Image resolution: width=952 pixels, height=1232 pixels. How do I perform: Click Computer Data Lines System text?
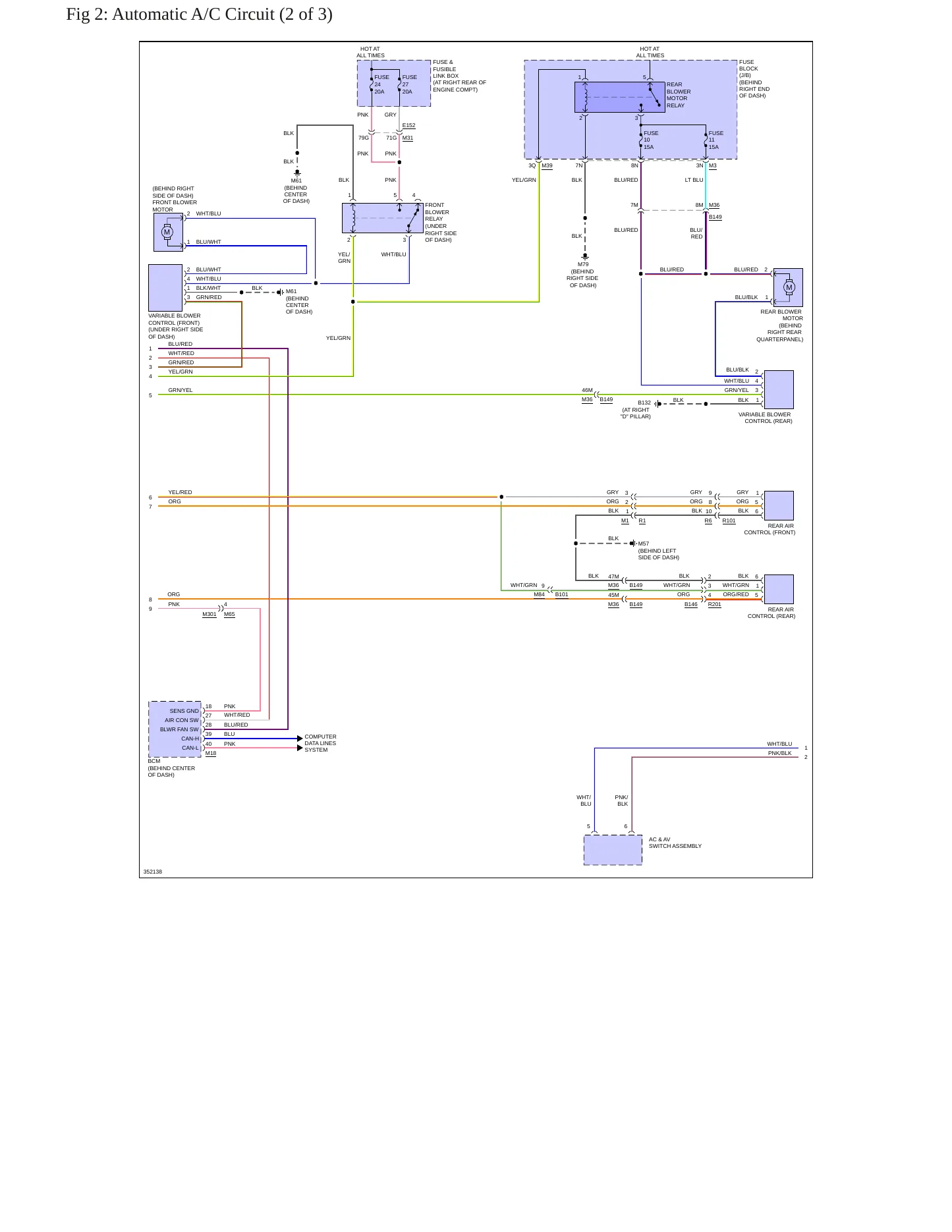(x=320, y=743)
